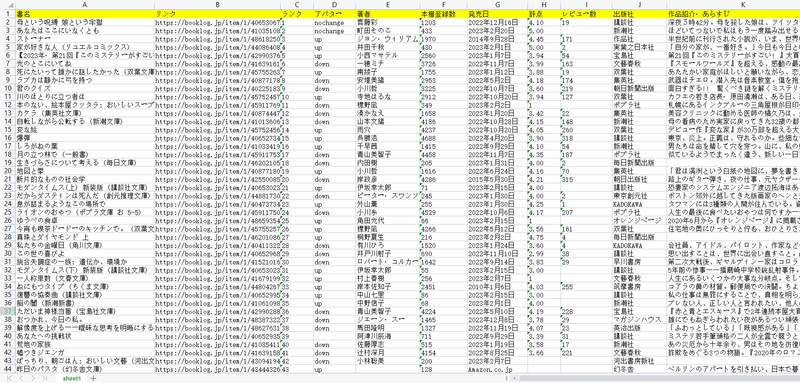Click review count cell 318

click(586, 138)
